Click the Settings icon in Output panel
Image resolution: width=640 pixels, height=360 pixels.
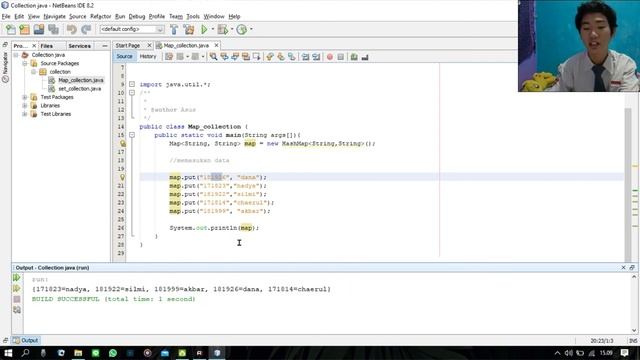point(17,310)
